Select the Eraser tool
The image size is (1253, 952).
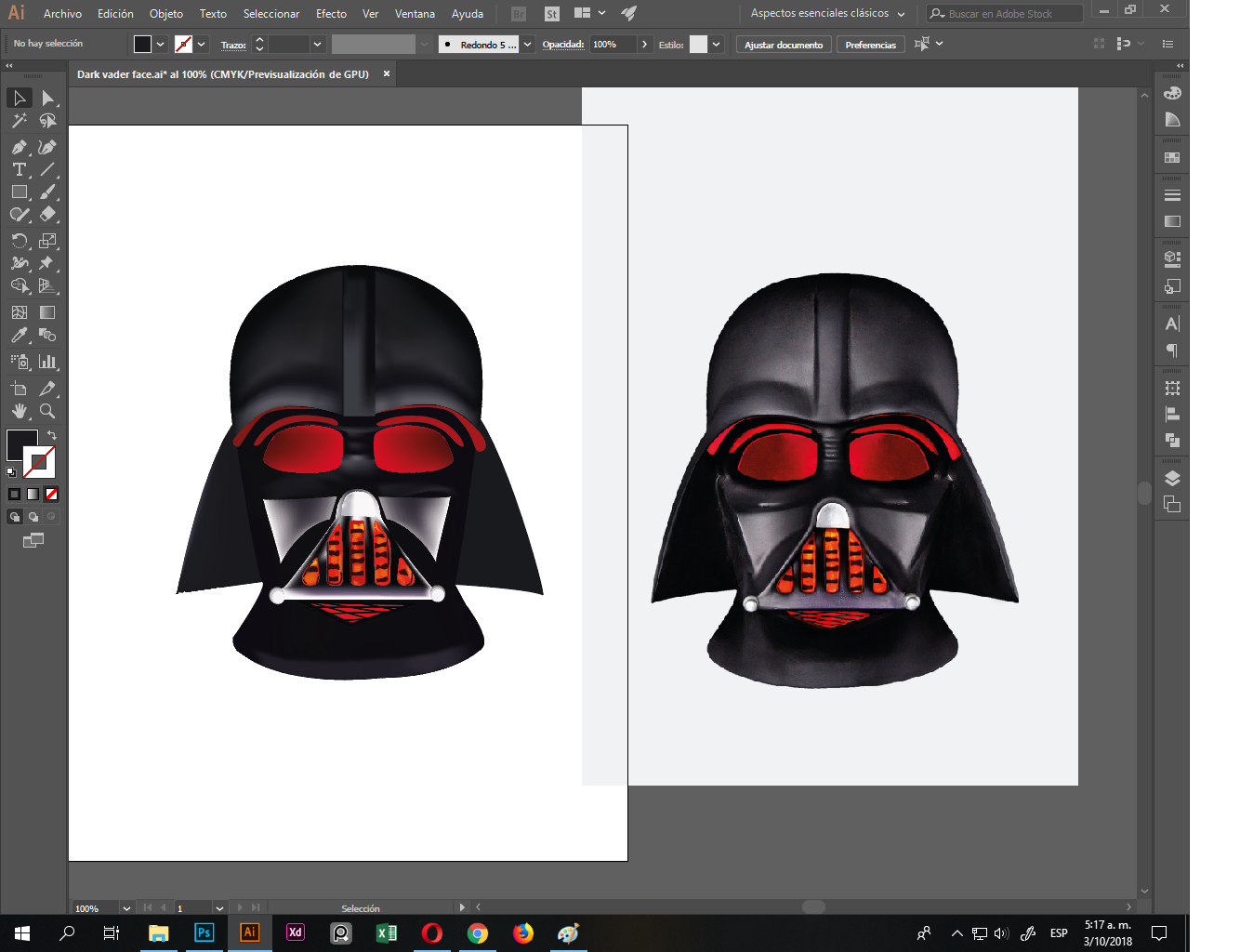coord(48,214)
